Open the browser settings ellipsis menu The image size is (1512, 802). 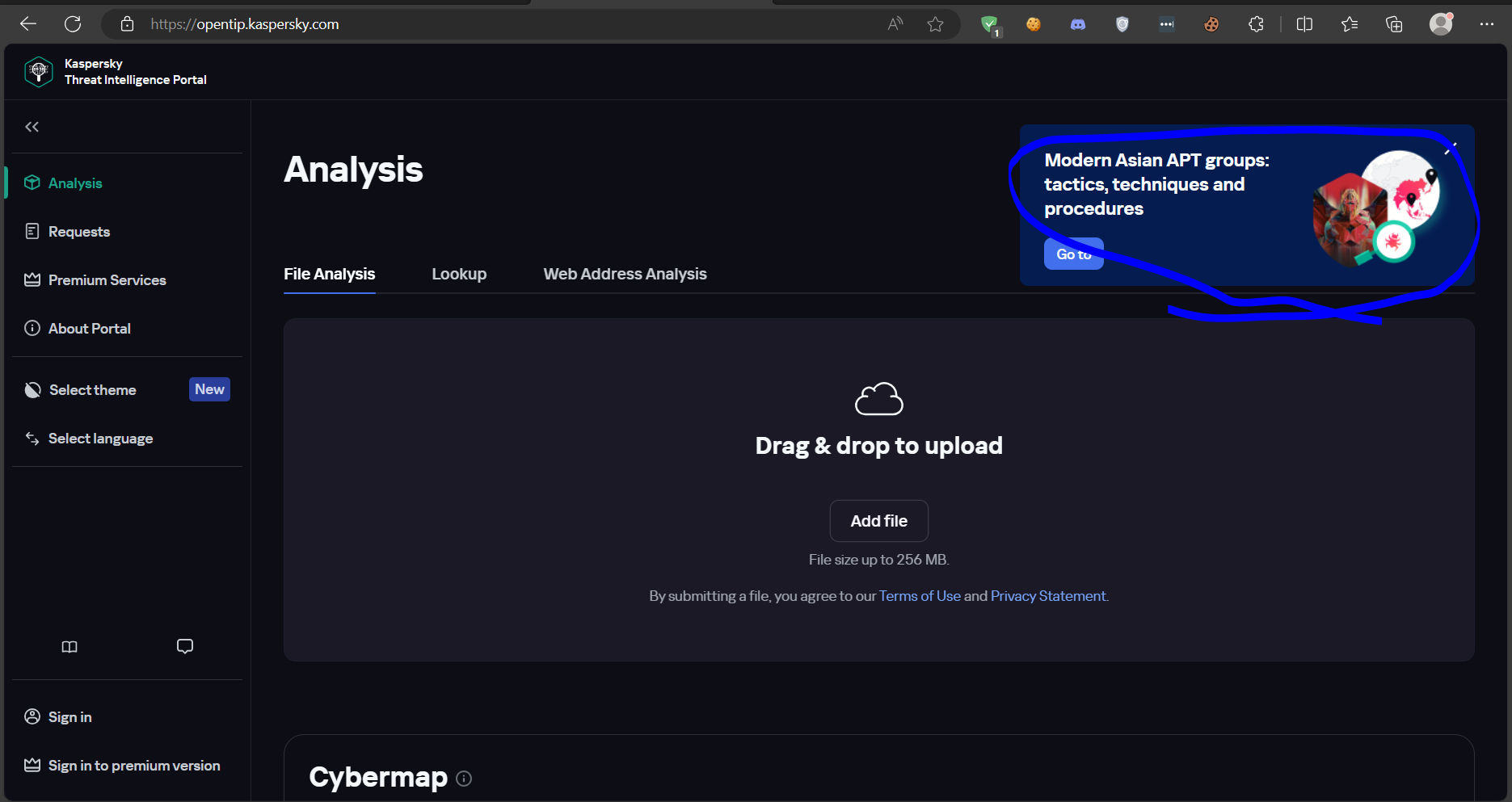1487,24
